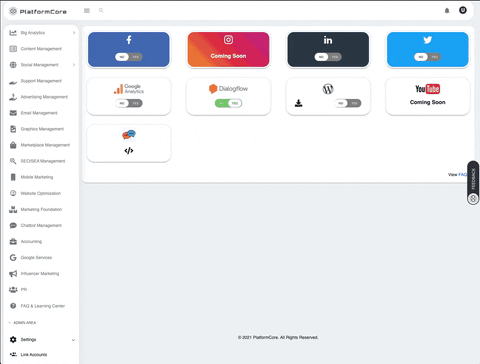This screenshot has width=480, height=364.
Task: Click the Twitter bird icon
Action: (428, 40)
